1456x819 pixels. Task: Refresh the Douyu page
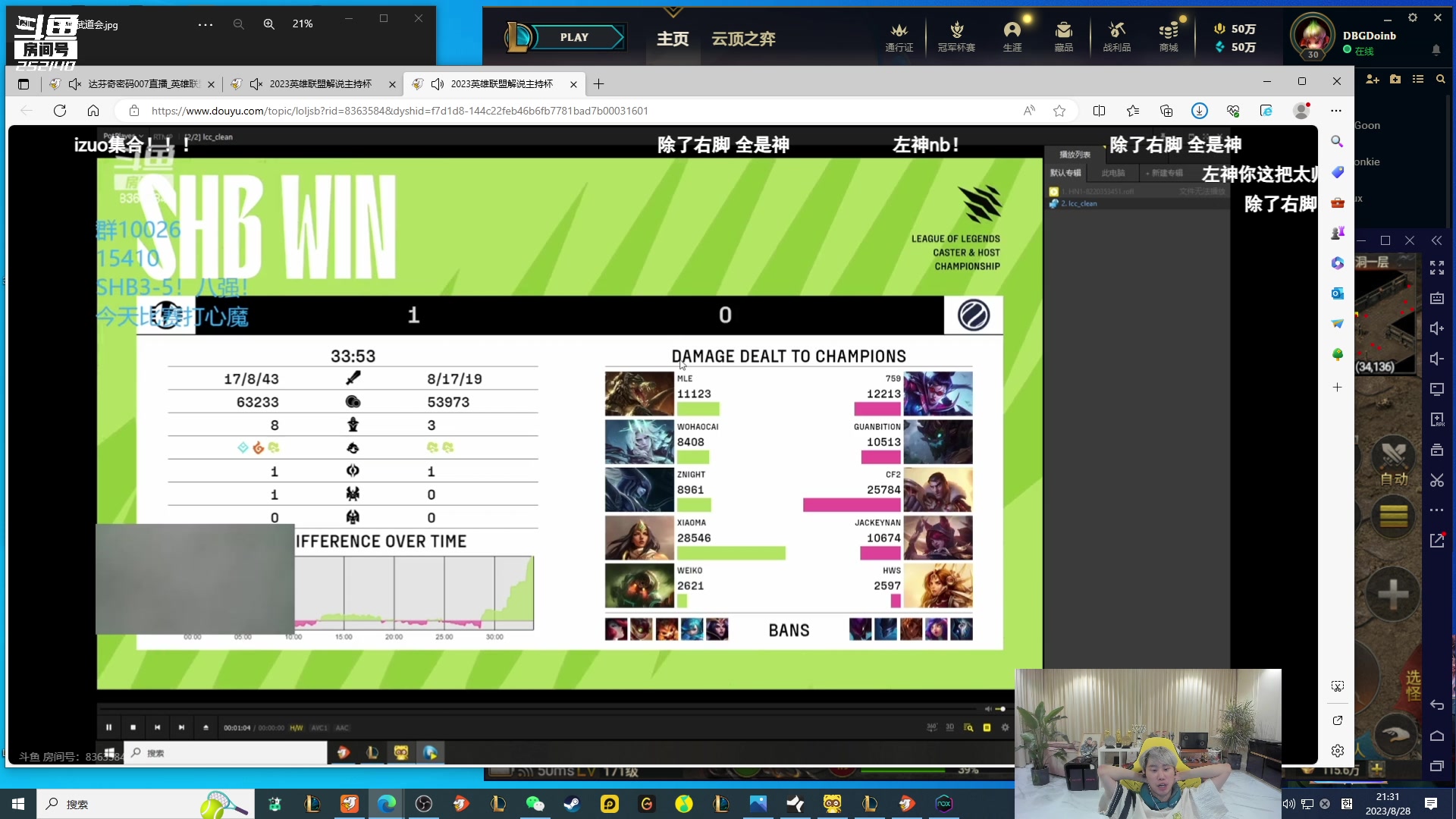60,111
